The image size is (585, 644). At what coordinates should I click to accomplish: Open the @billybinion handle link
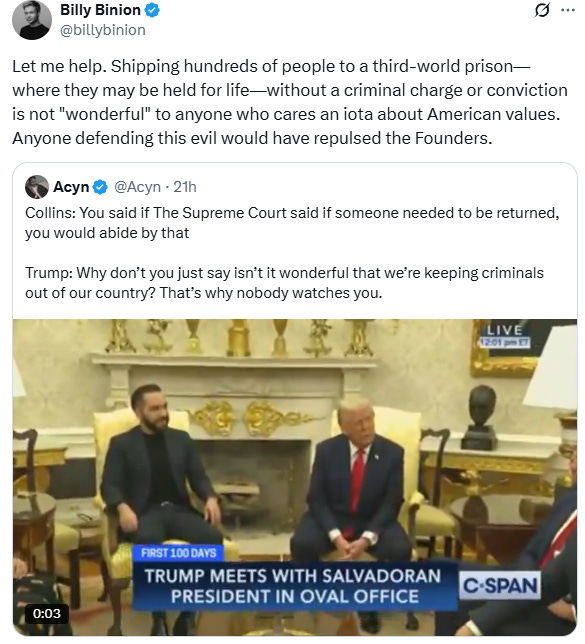(103, 30)
